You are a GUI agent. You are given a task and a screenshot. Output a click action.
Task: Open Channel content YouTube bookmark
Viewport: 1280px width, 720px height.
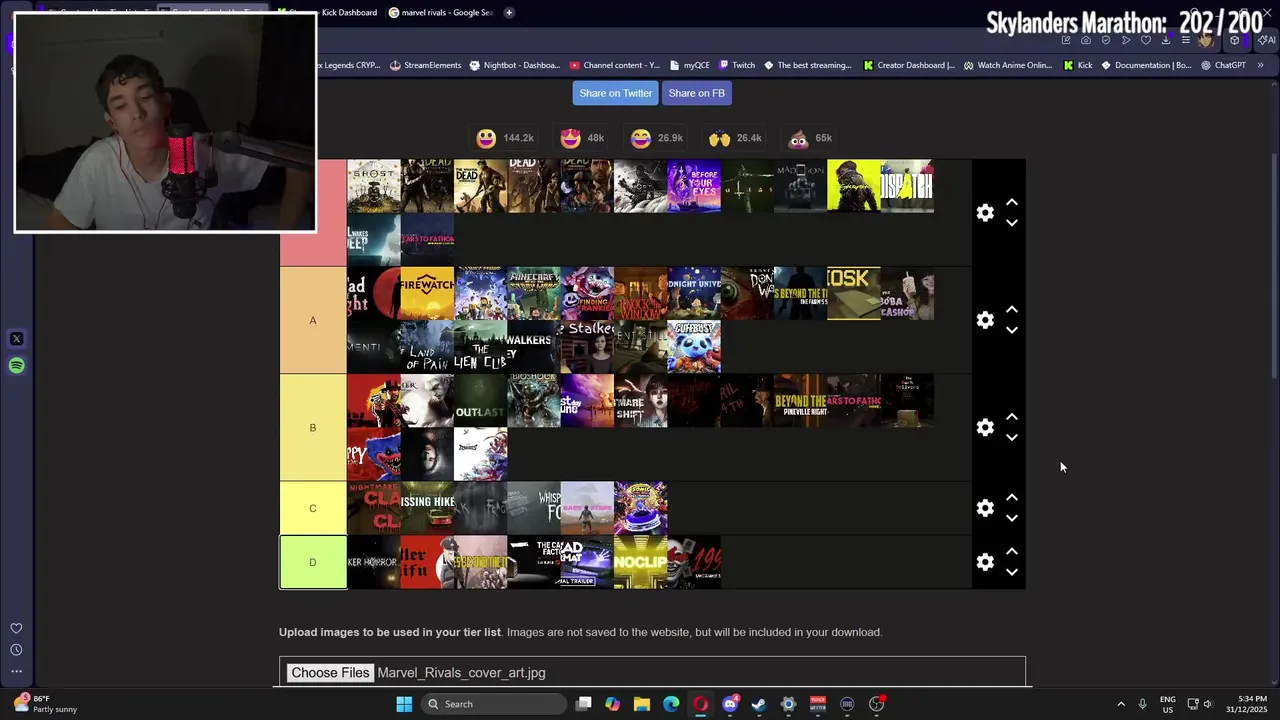[x=614, y=65]
